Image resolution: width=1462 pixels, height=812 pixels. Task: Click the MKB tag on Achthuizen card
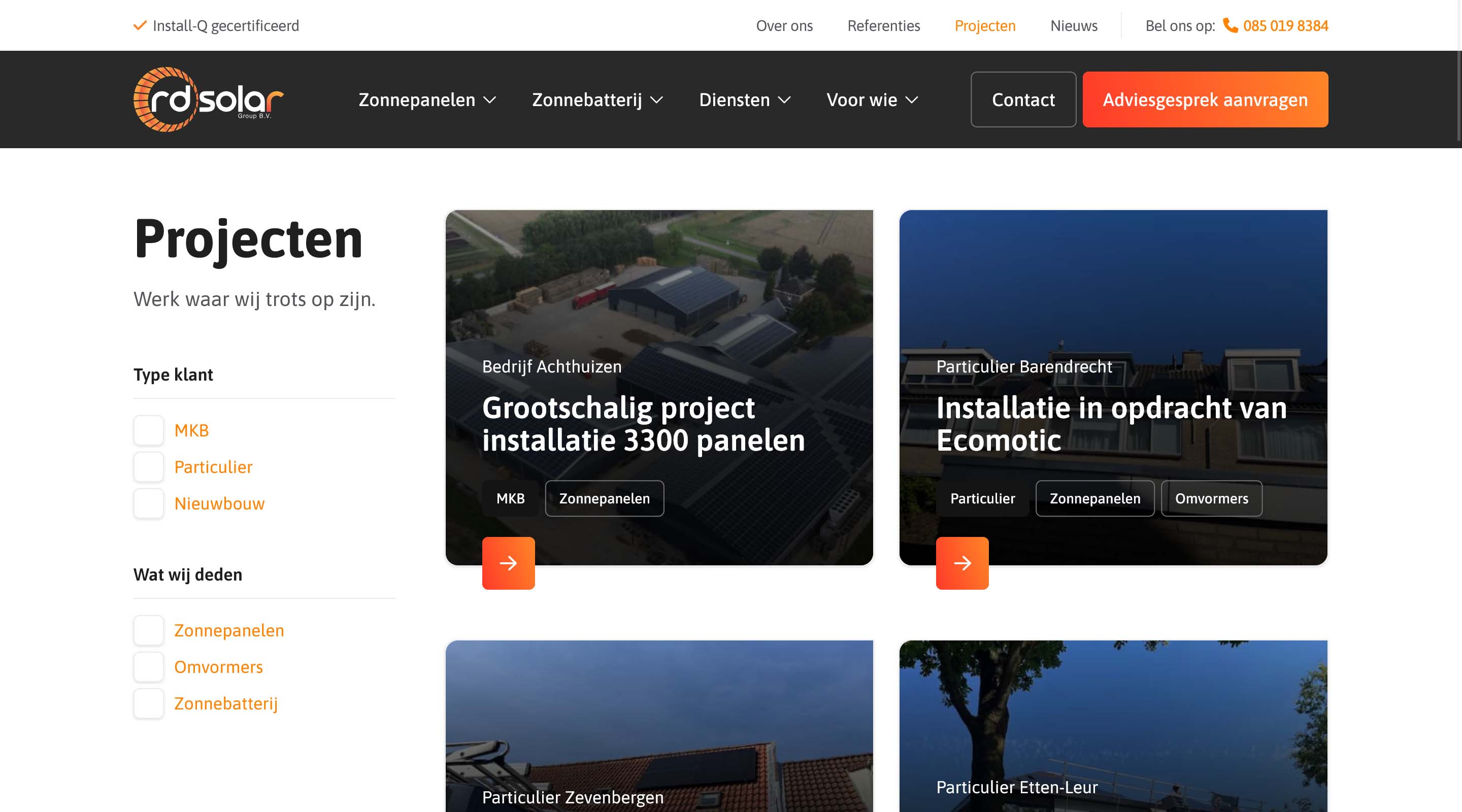tap(510, 498)
